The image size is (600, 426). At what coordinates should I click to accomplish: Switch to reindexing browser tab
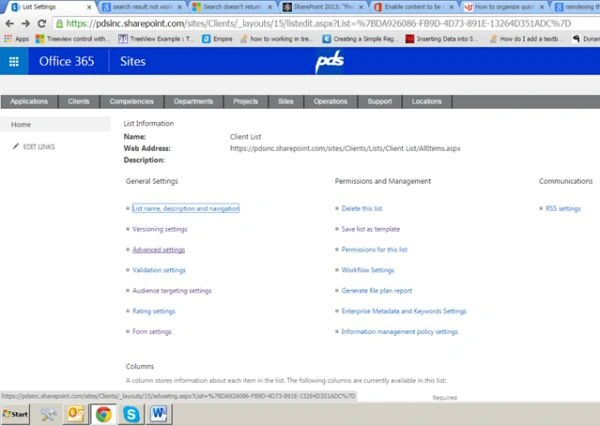(576, 7)
